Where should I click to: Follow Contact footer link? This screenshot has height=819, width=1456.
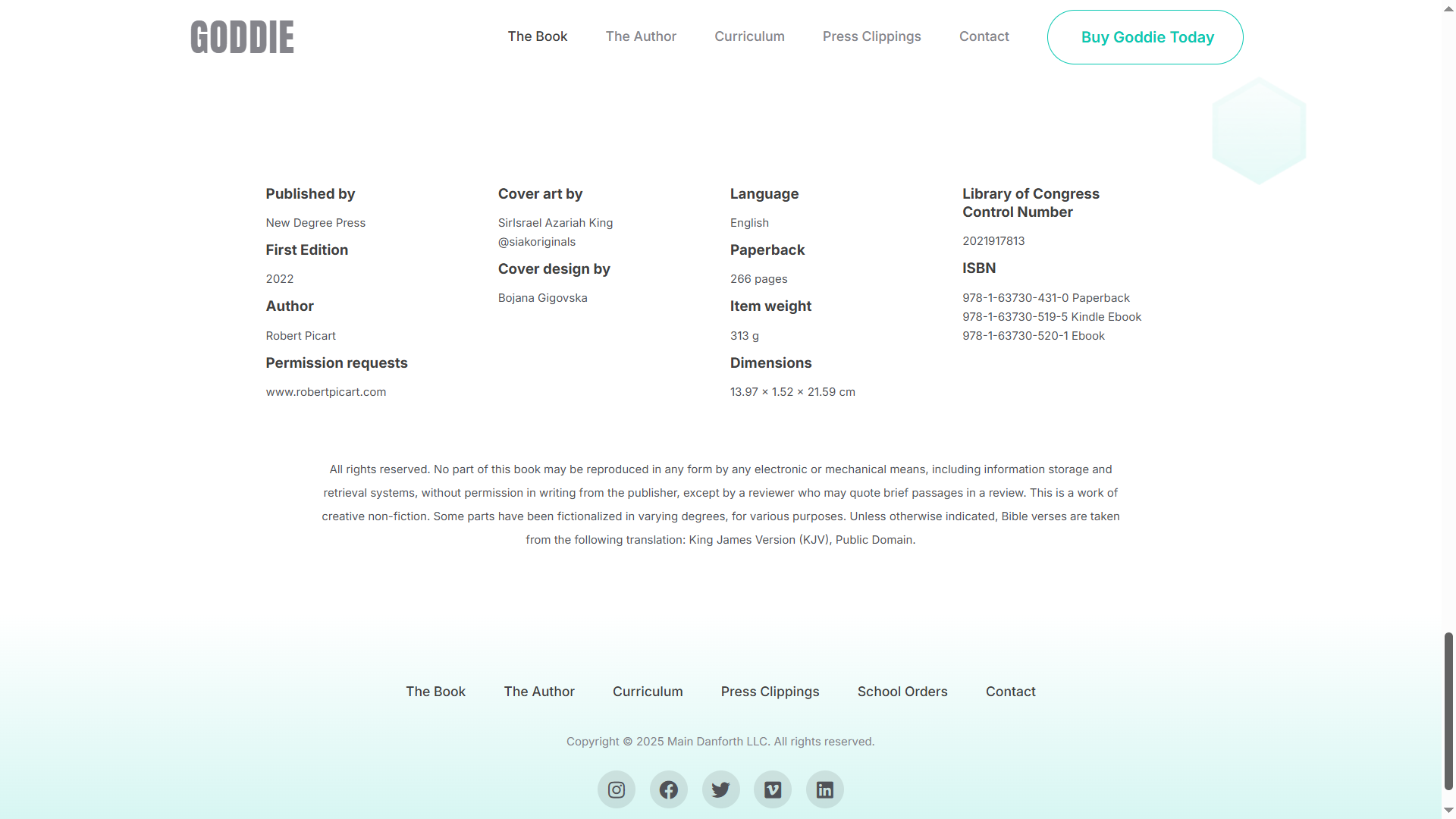pos(1011,692)
